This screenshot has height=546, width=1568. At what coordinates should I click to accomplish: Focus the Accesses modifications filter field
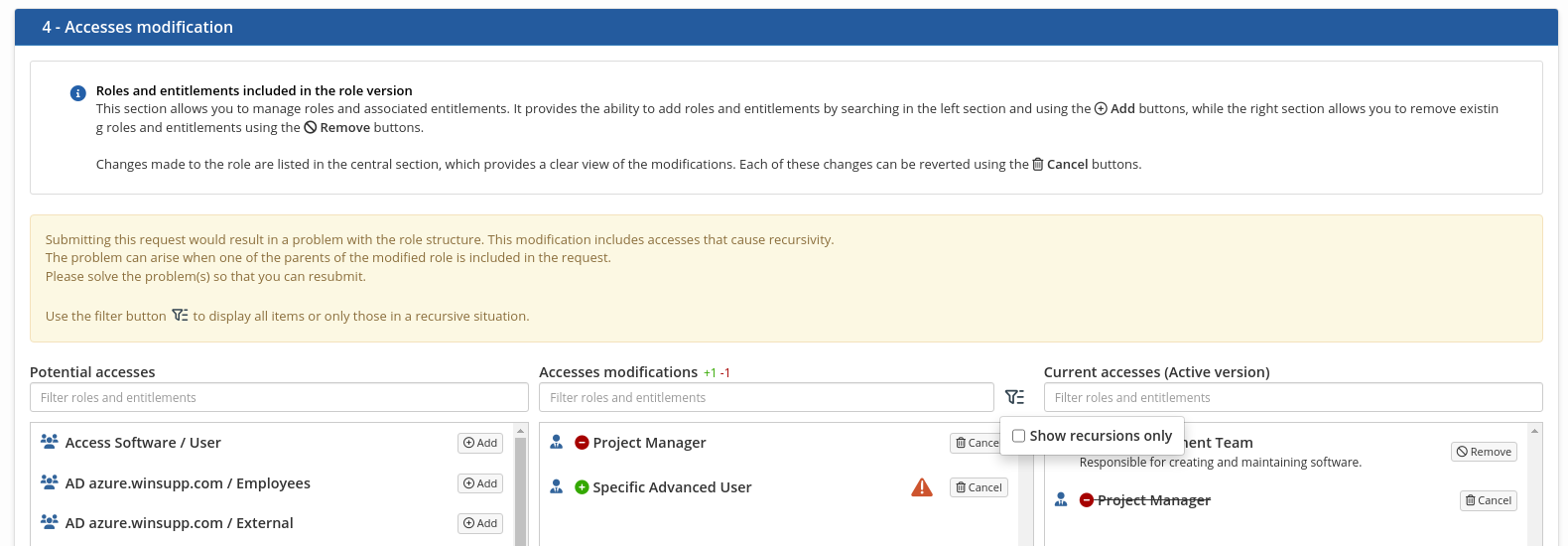click(x=766, y=397)
